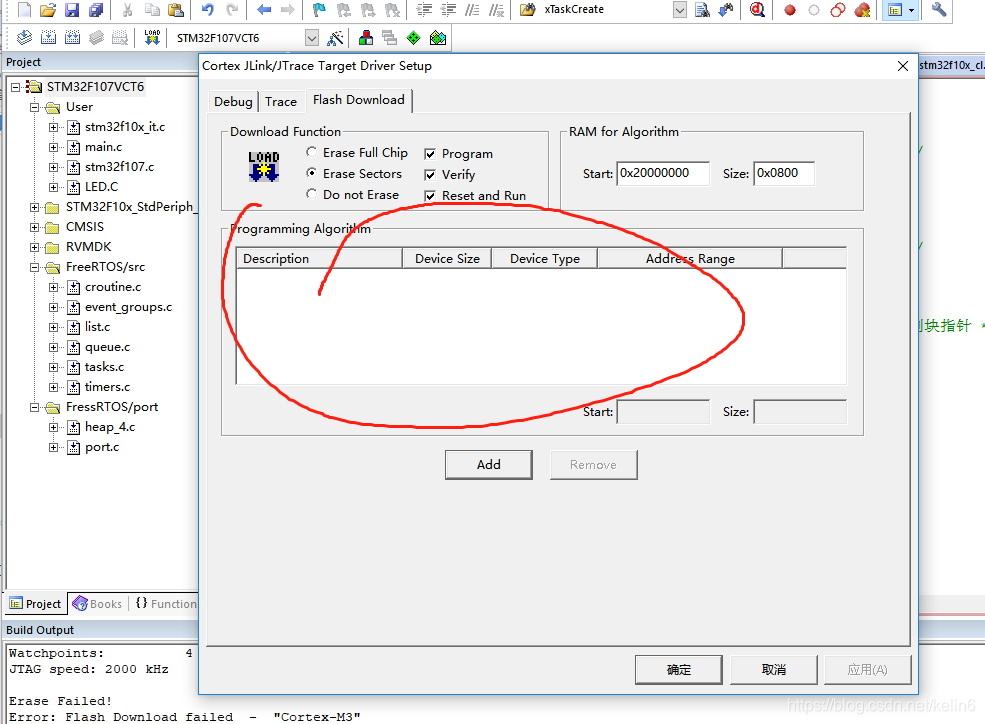Open file using the folder toolbar icon
Screen dimensions: 985x724
point(48,9)
